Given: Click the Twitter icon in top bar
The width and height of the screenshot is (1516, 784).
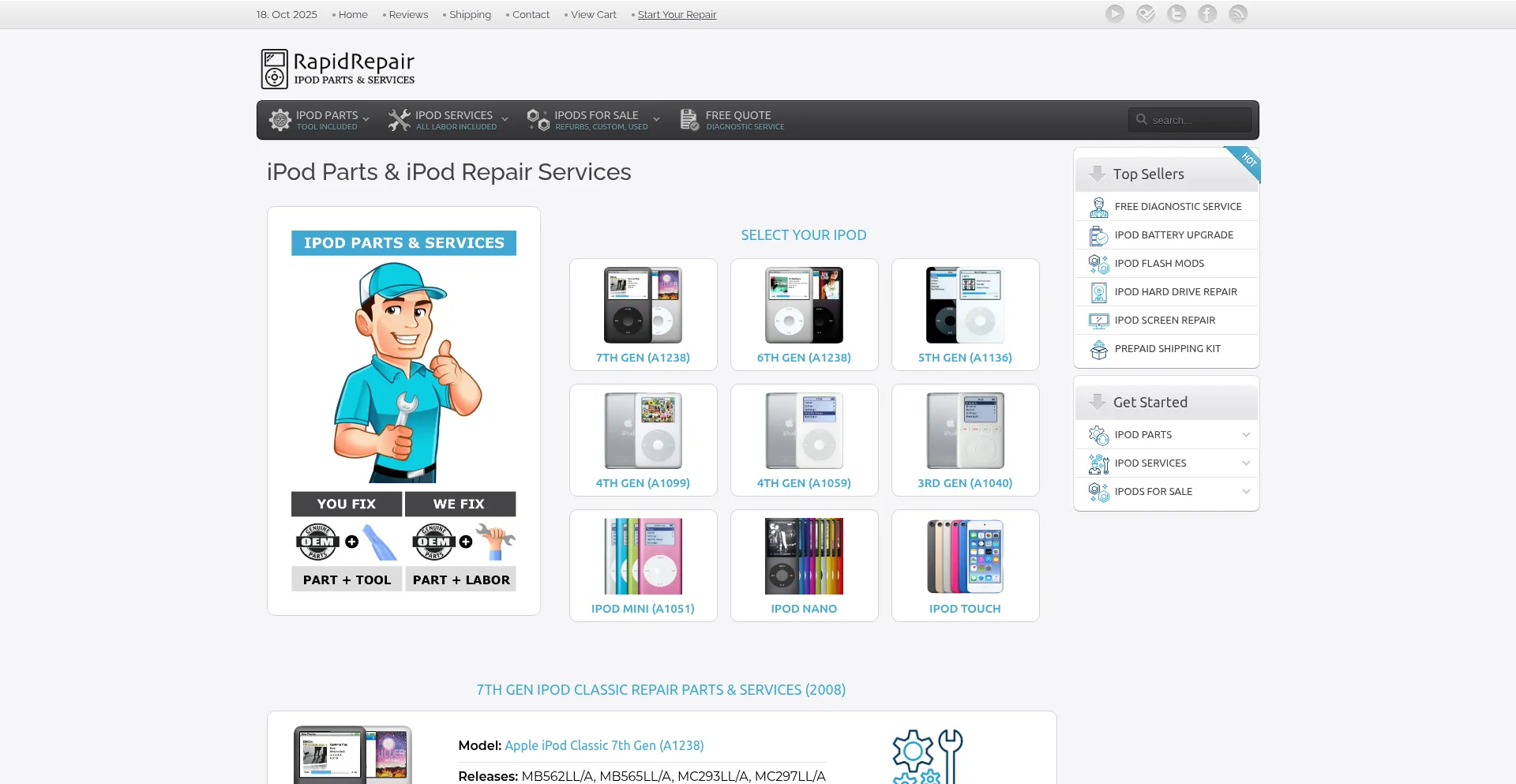Looking at the screenshot, I should pos(1176,14).
